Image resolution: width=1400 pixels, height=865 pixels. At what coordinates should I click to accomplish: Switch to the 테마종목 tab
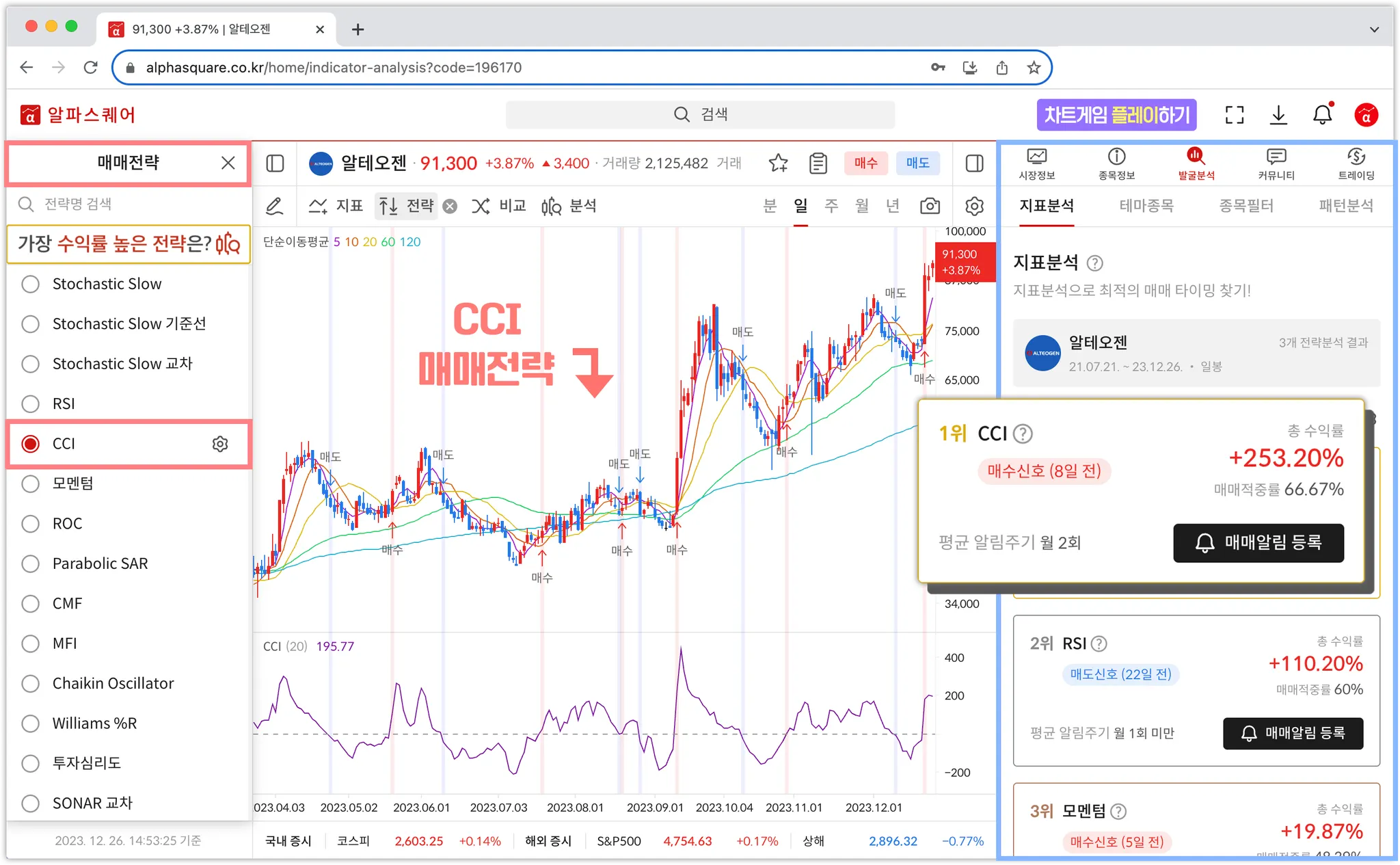pos(1146,206)
